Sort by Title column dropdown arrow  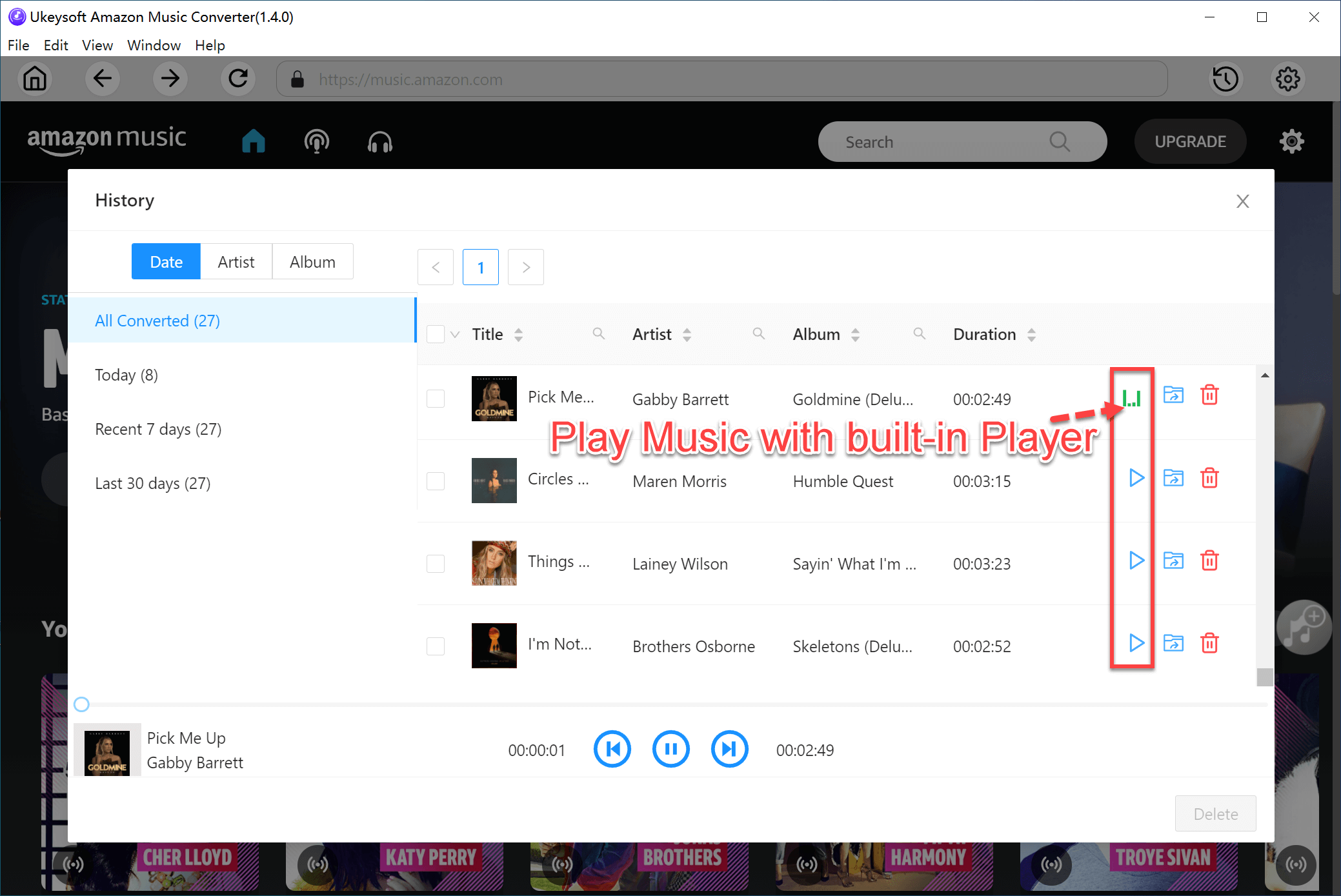point(519,334)
